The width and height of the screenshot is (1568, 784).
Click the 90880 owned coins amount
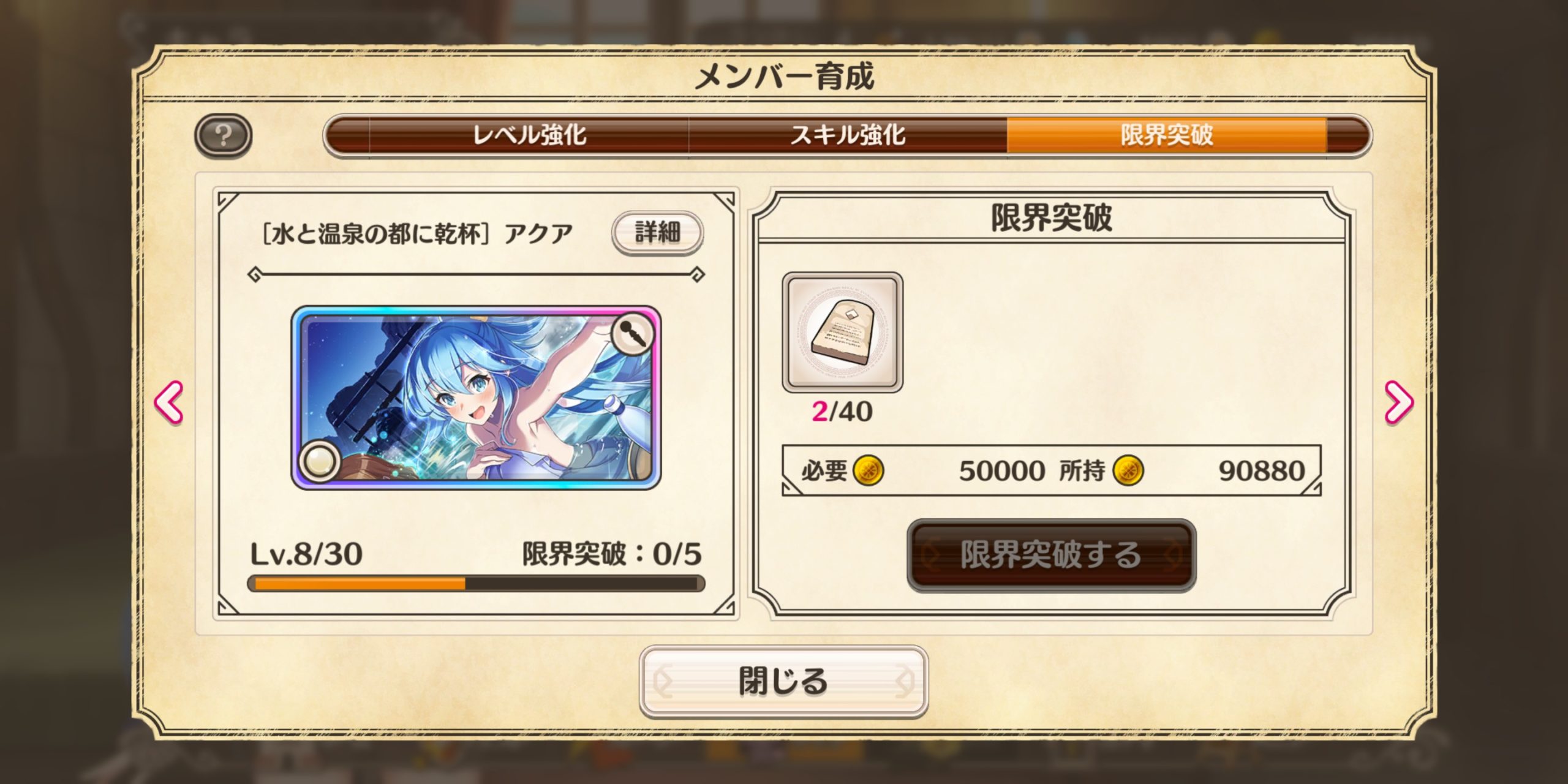pos(1262,471)
